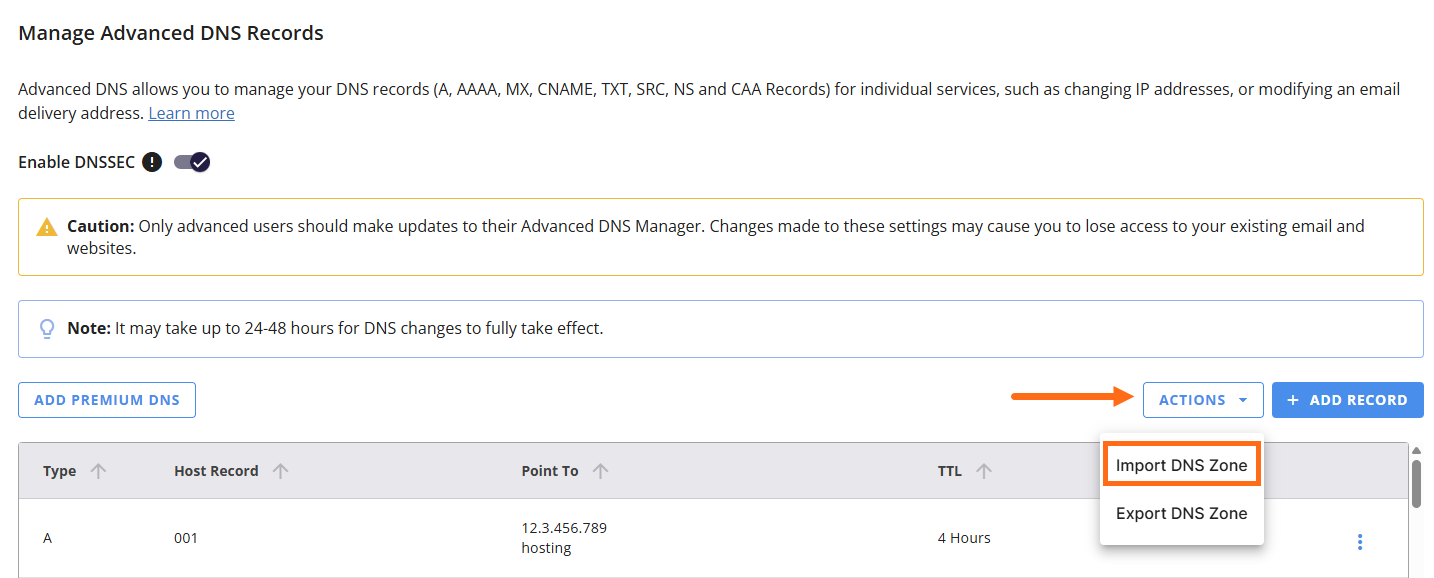
Task: Open the Learn more link
Action: pyautogui.click(x=191, y=113)
